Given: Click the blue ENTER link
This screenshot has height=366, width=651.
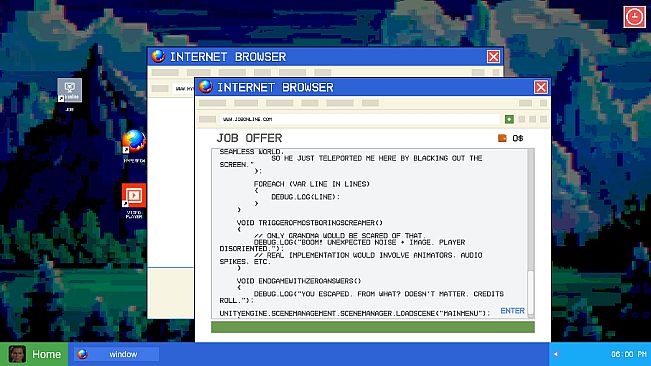Looking at the screenshot, I should pos(512,310).
